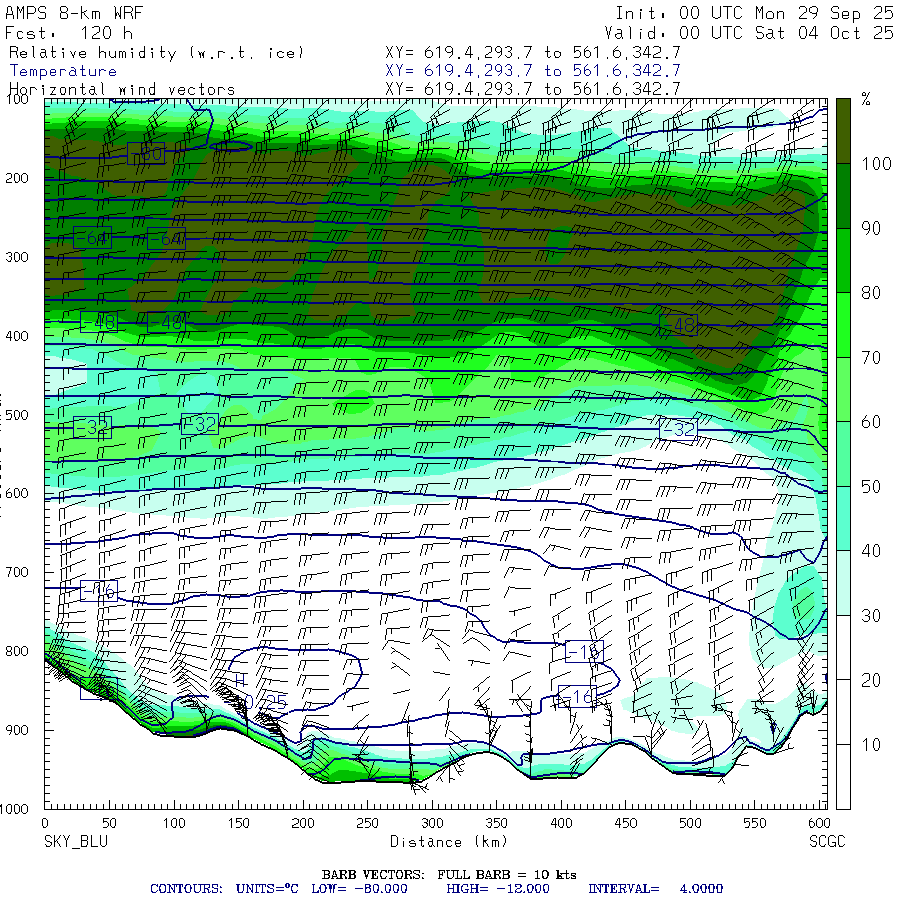The height and width of the screenshot is (900, 900).
Task: Click the 'HIGH= -12.000' contour value
Action: coord(498,889)
